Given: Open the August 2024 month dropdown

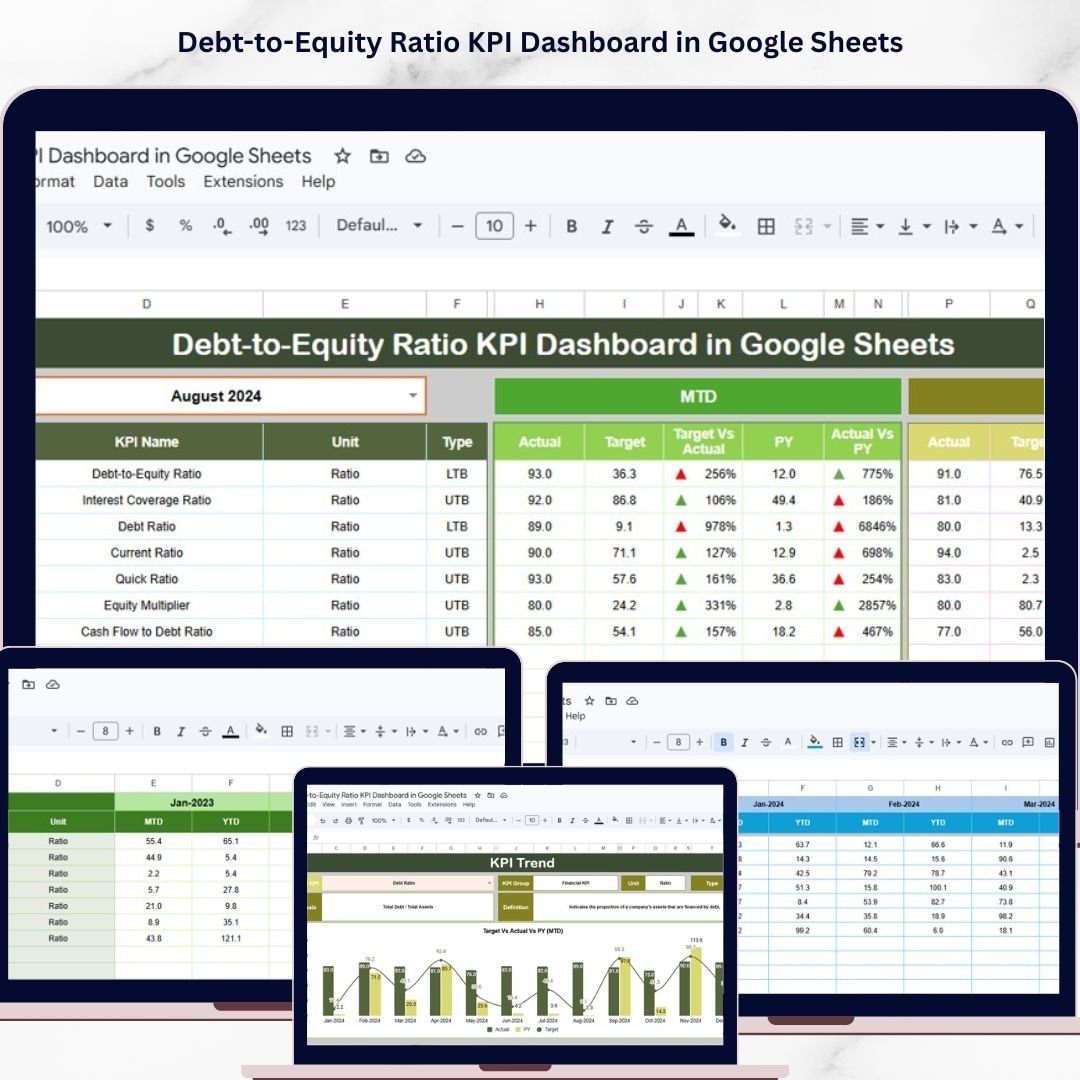Looking at the screenshot, I should (x=413, y=396).
